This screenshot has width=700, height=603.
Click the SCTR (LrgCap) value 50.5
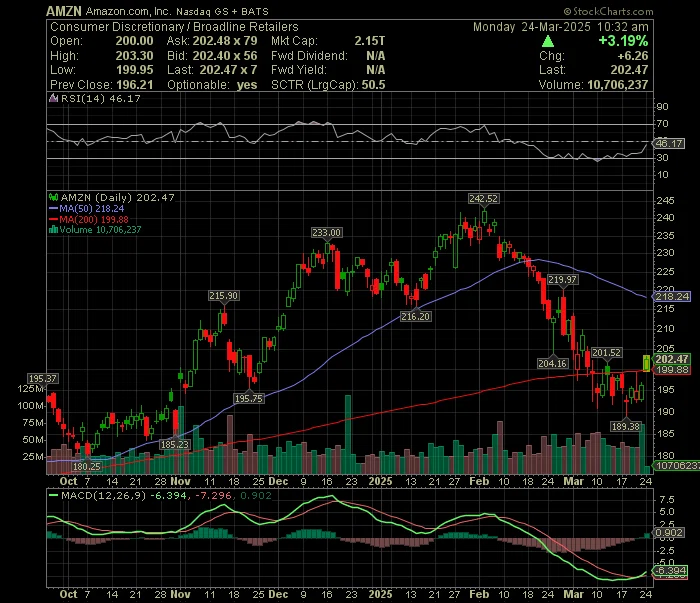[373, 85]
